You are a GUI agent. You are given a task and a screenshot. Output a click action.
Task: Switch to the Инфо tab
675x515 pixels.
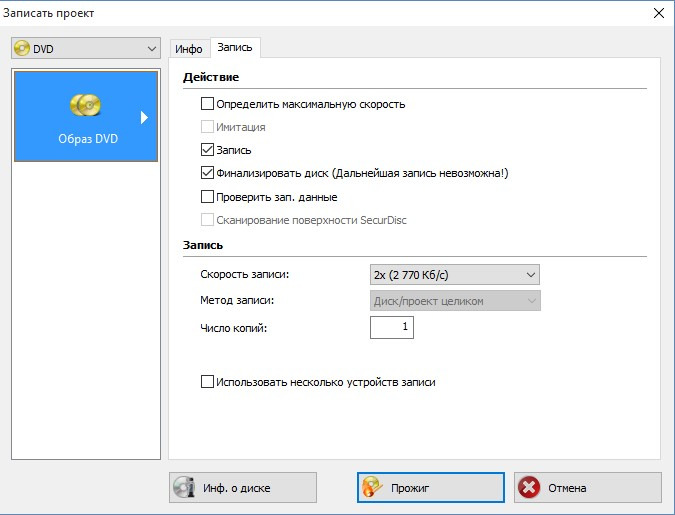[189, 49]
